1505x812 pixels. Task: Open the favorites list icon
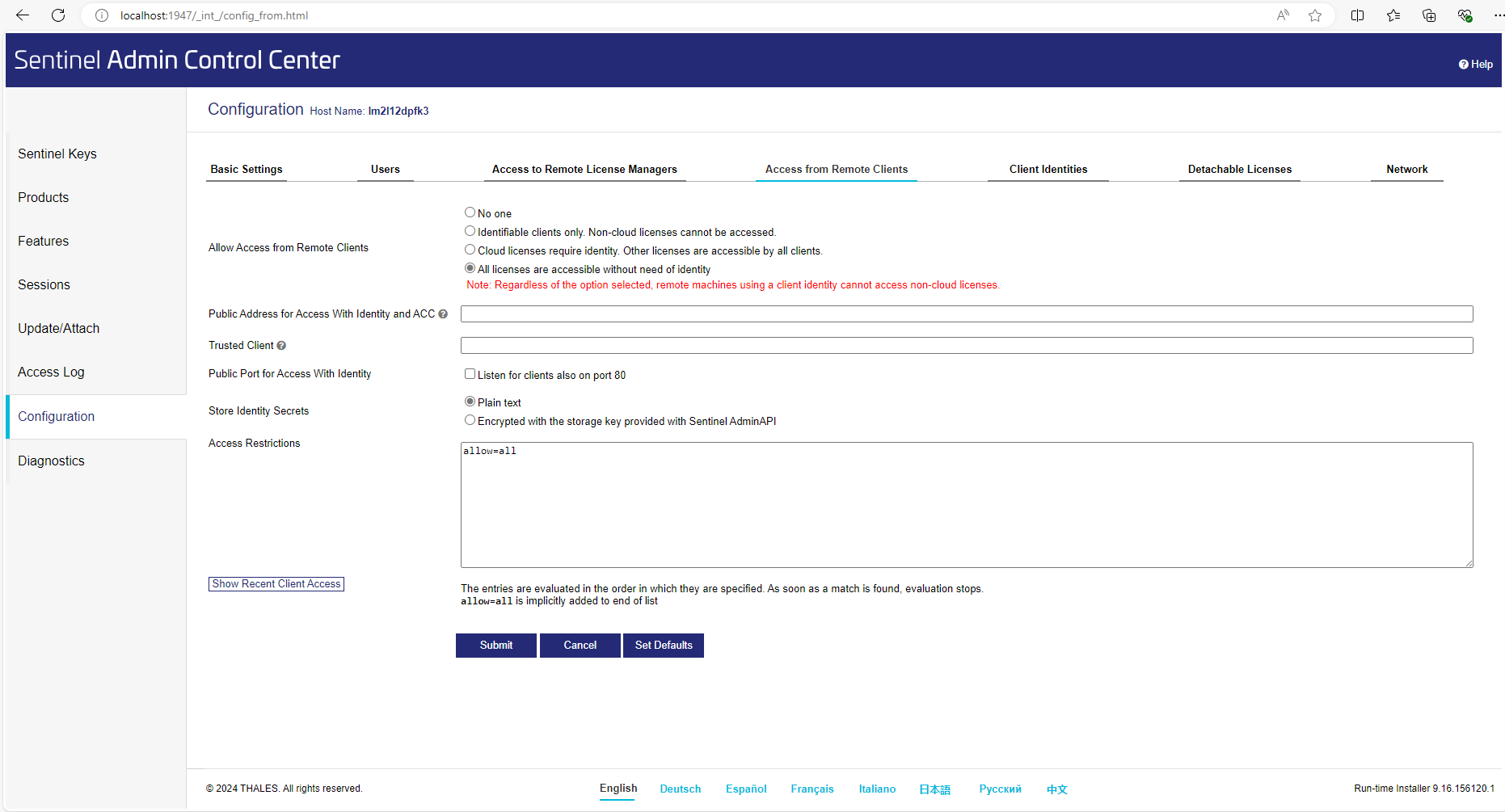pos(1393,15)
